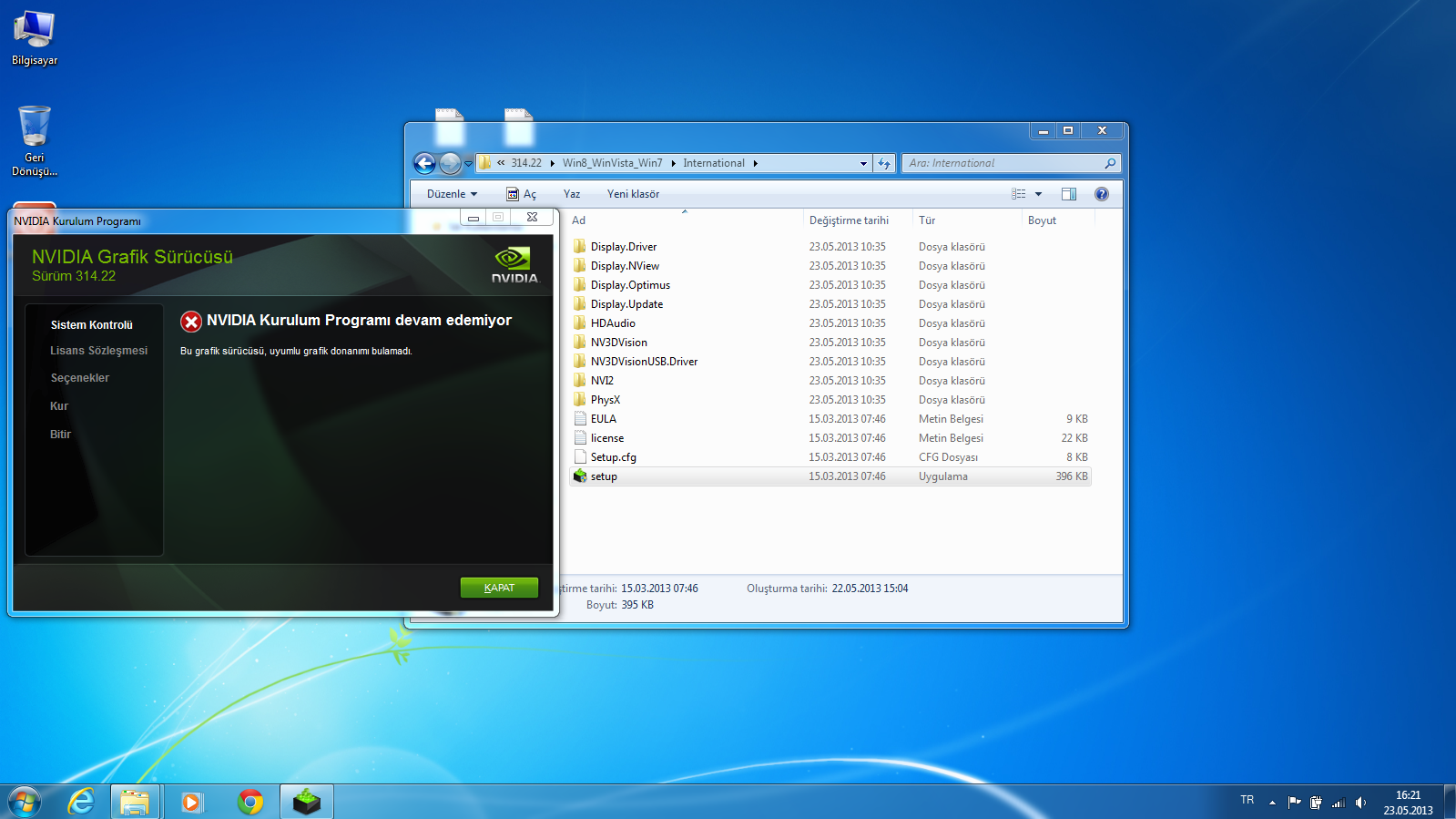
Task: Click the NVIDIA logo in installer header
Action: click(514, 265)
